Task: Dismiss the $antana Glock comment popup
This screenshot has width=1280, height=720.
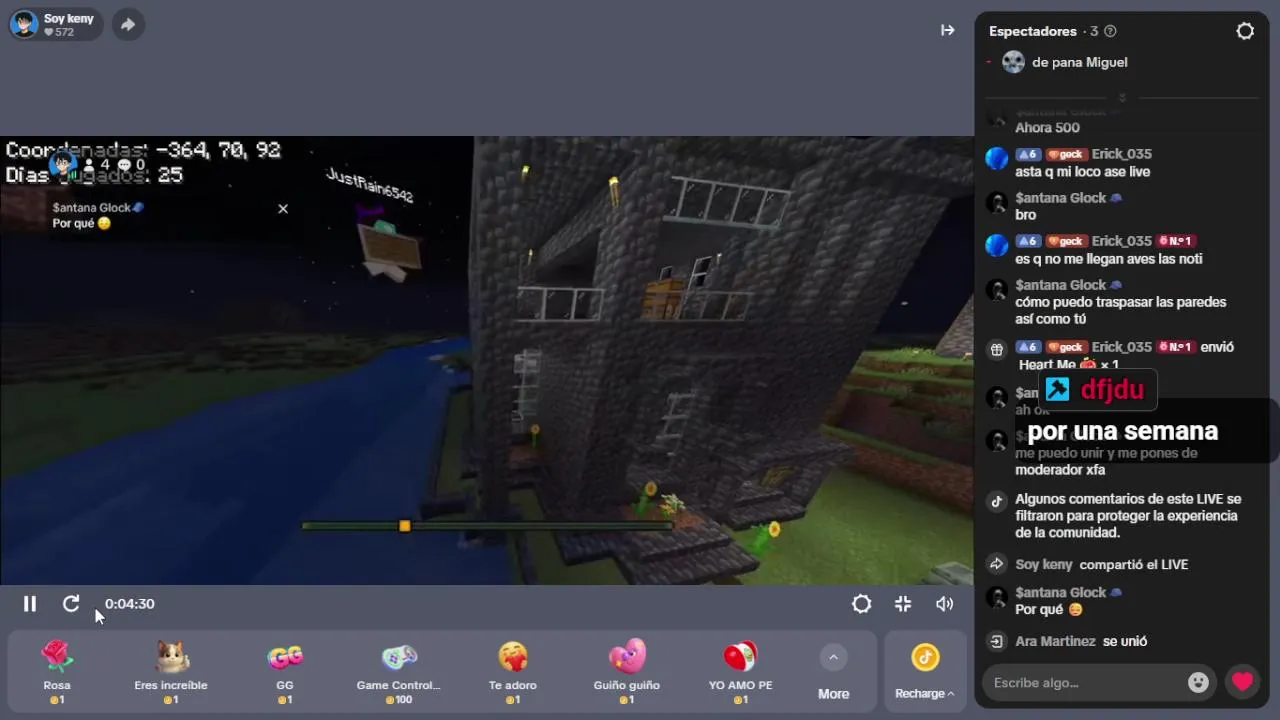Action: pos(283,209)
